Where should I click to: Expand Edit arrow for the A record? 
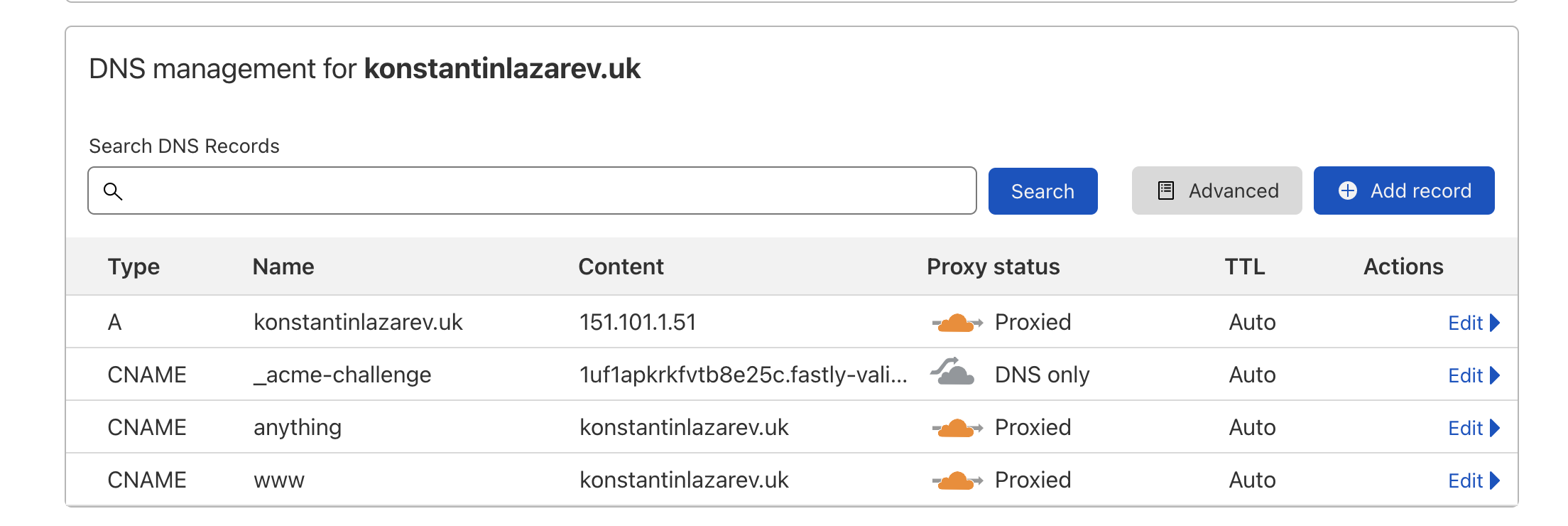point(1495,323)
